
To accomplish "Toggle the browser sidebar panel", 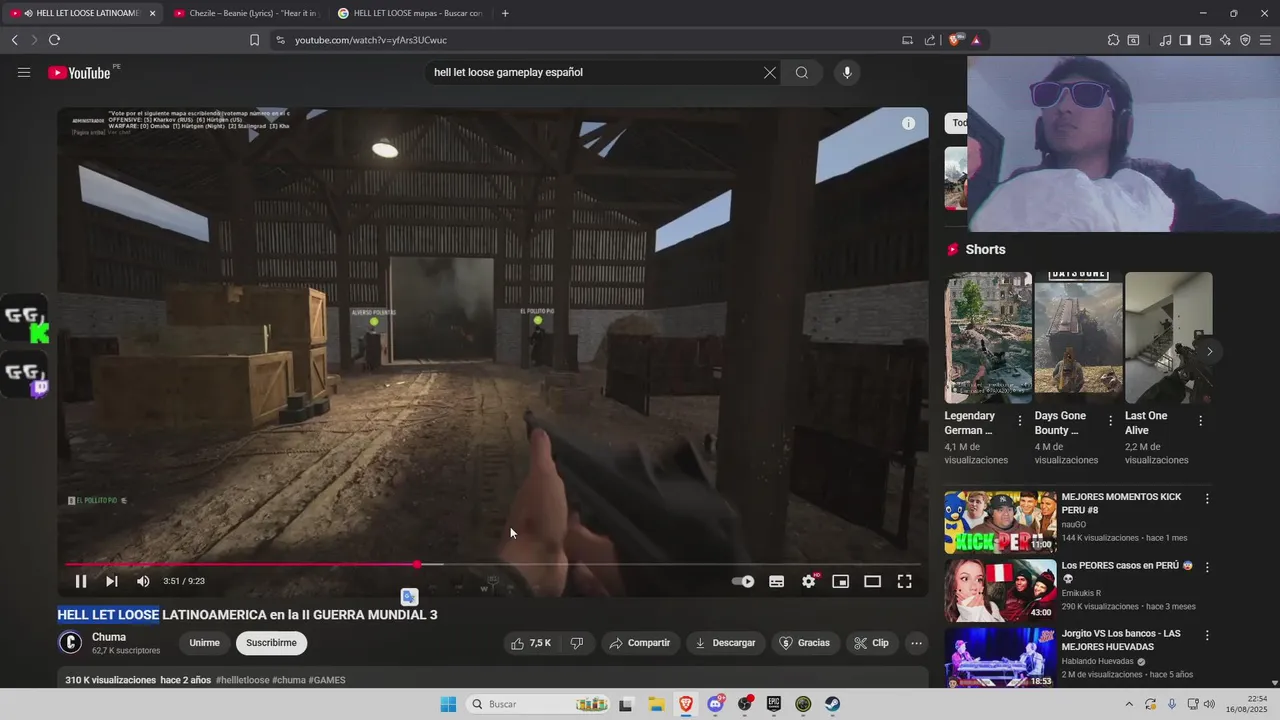I will pos(1185,40).
